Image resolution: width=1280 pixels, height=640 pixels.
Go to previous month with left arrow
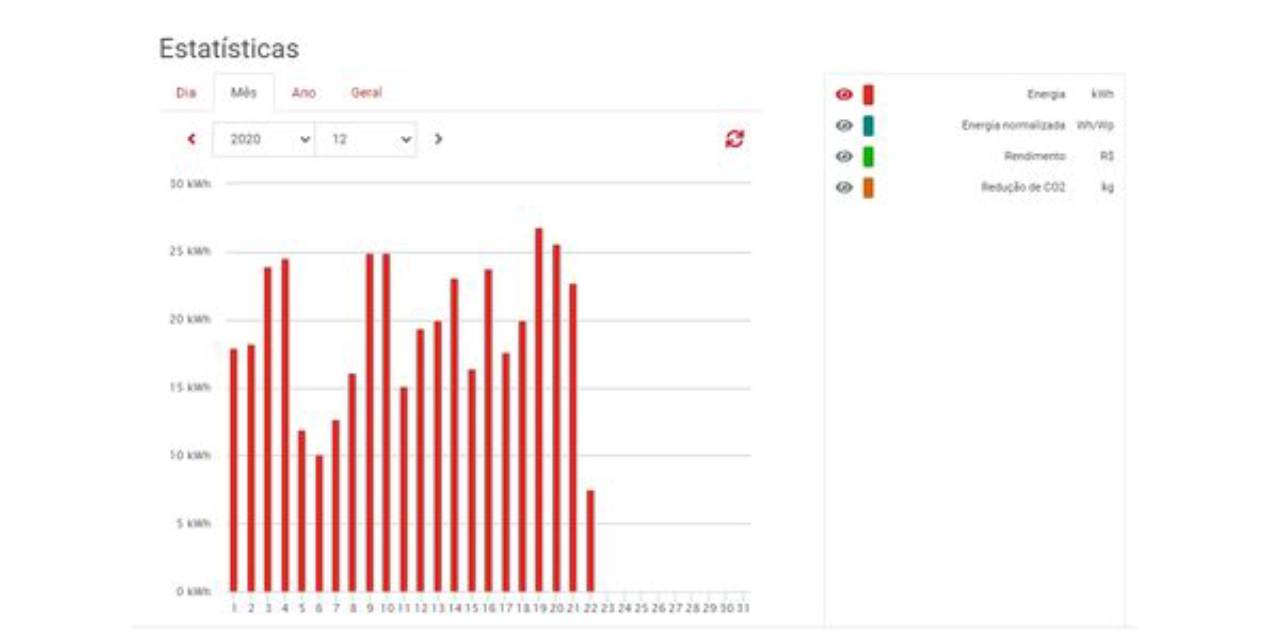click(191, 139)
